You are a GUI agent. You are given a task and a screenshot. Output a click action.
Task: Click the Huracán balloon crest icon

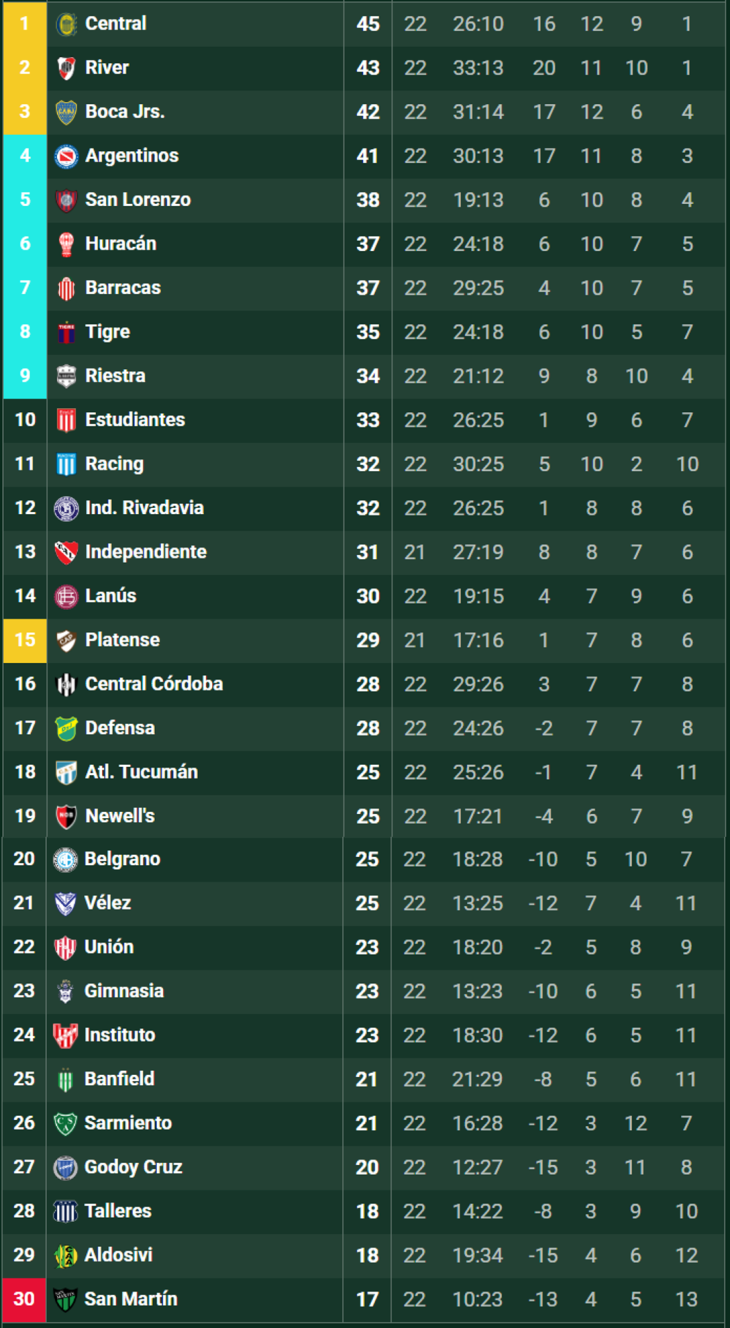pos(66,243)
